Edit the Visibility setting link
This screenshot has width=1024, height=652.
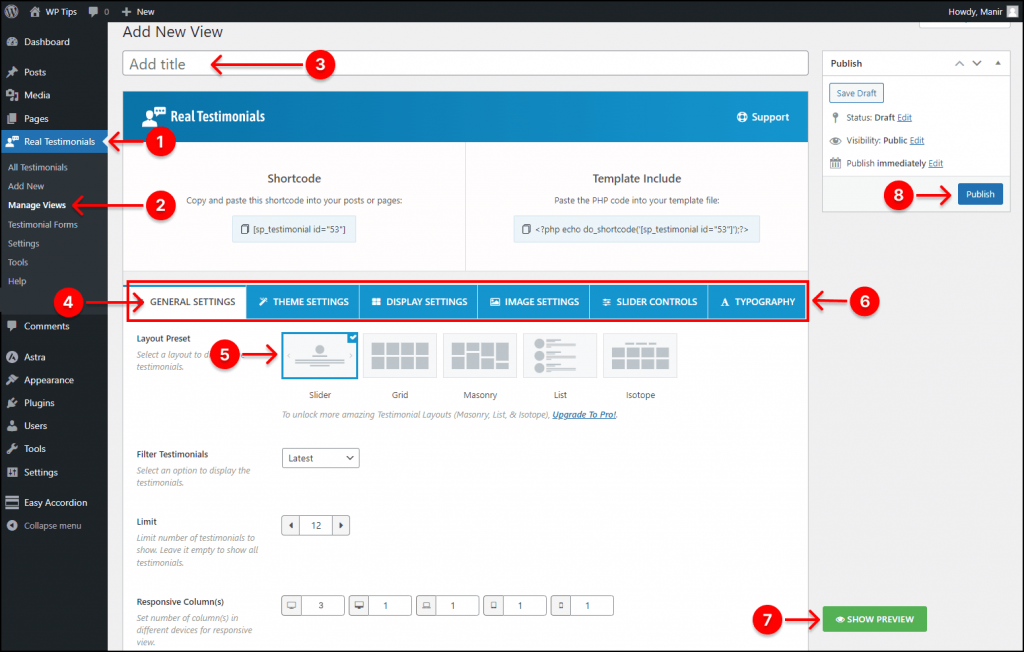tap(917, 140)
